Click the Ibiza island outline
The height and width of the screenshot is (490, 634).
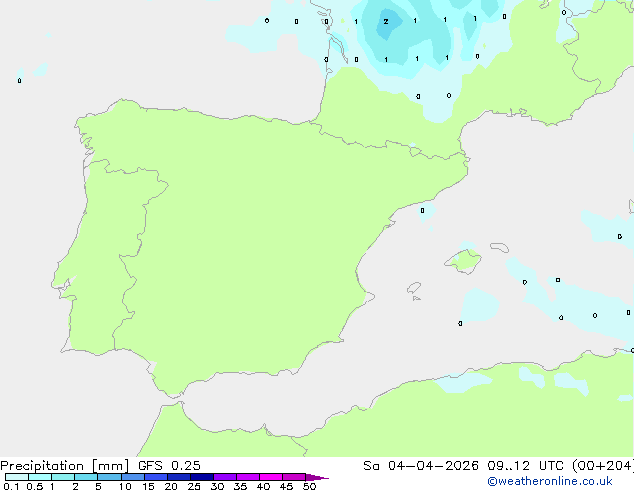pyautogui.click(x=414, y=288)
